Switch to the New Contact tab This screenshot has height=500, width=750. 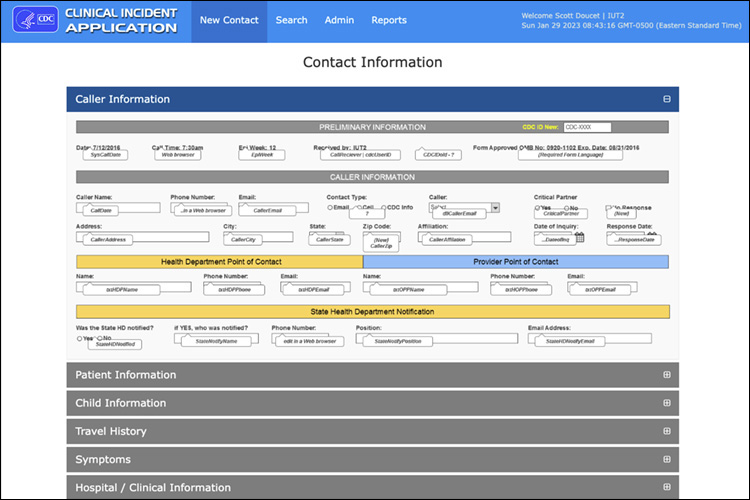pyautogui.click(x=229, y=20)
